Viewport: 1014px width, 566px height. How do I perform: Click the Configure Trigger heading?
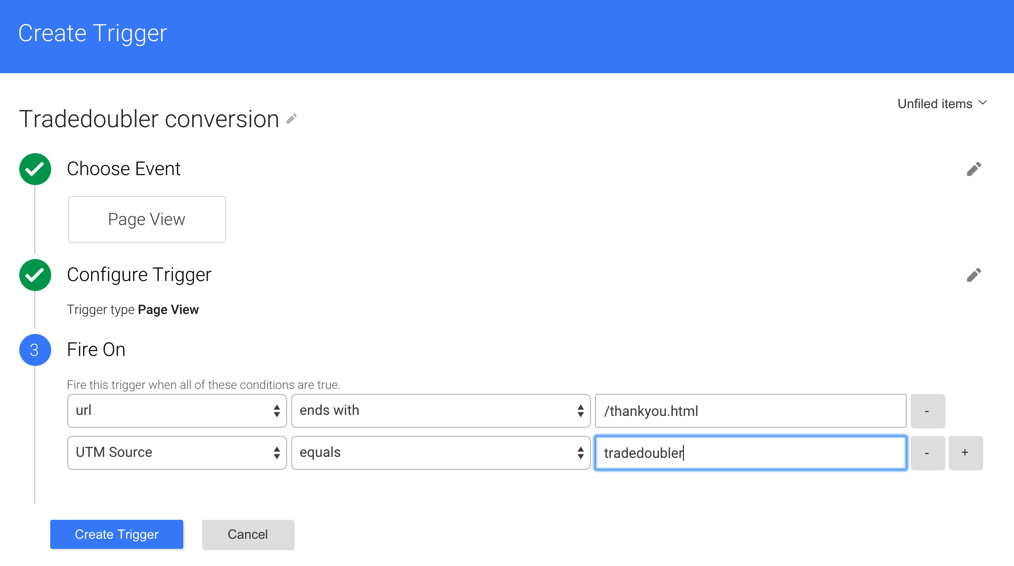tap(139, 275)
